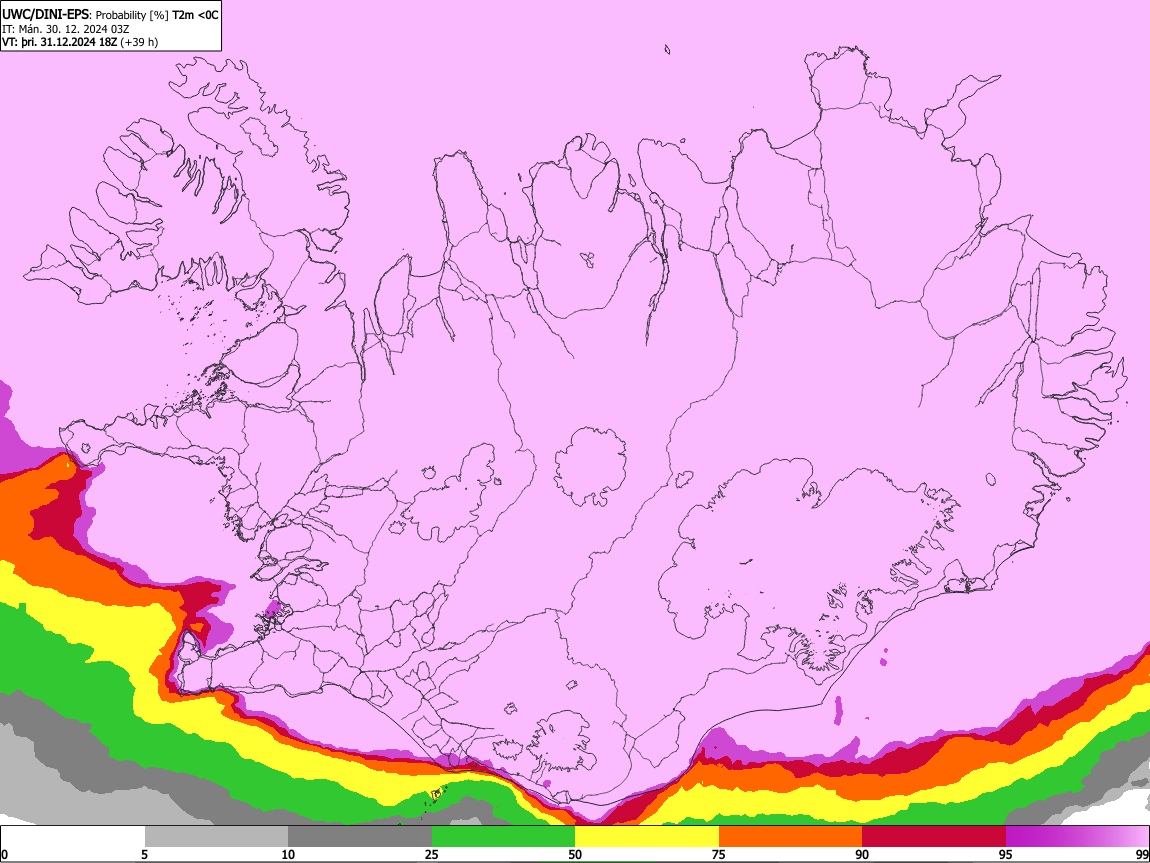This screenshot has height=863, width=1150.
Task: Click the legend tick label '90'
Action: click(x=862, y=854)
